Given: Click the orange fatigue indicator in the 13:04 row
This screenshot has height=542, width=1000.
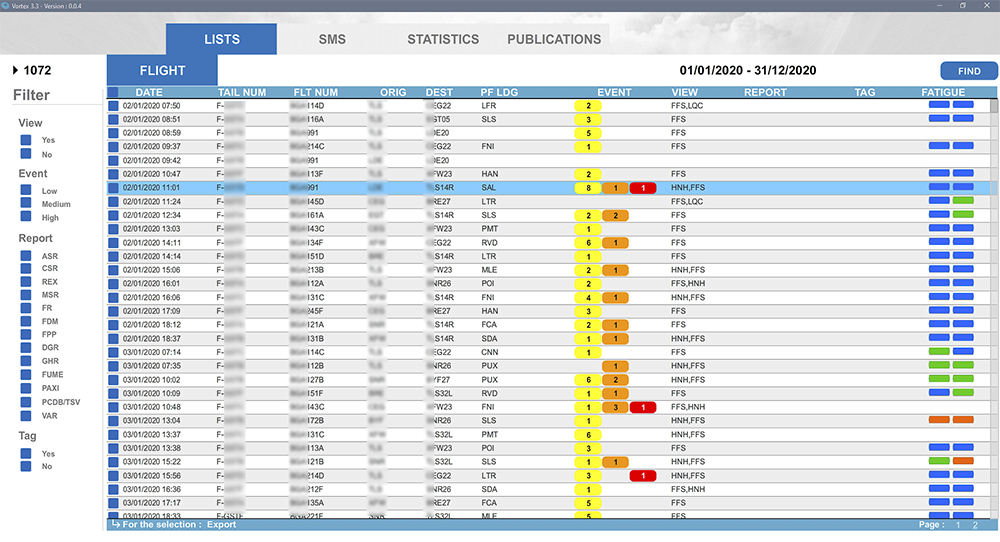Looking at the screenshot, I should (x=939, y=420).
